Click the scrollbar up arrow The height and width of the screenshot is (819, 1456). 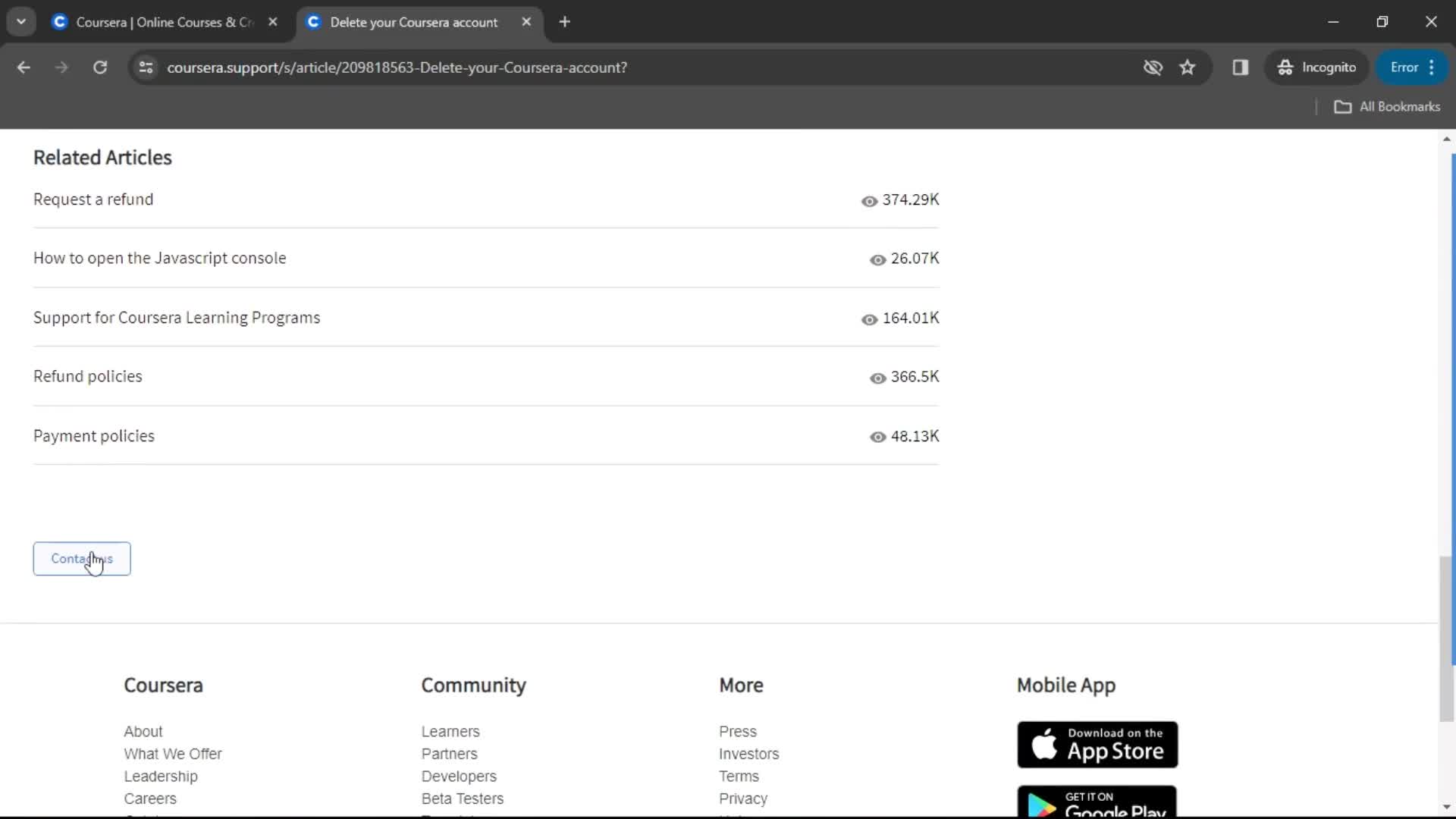[x=1446, y=139]
